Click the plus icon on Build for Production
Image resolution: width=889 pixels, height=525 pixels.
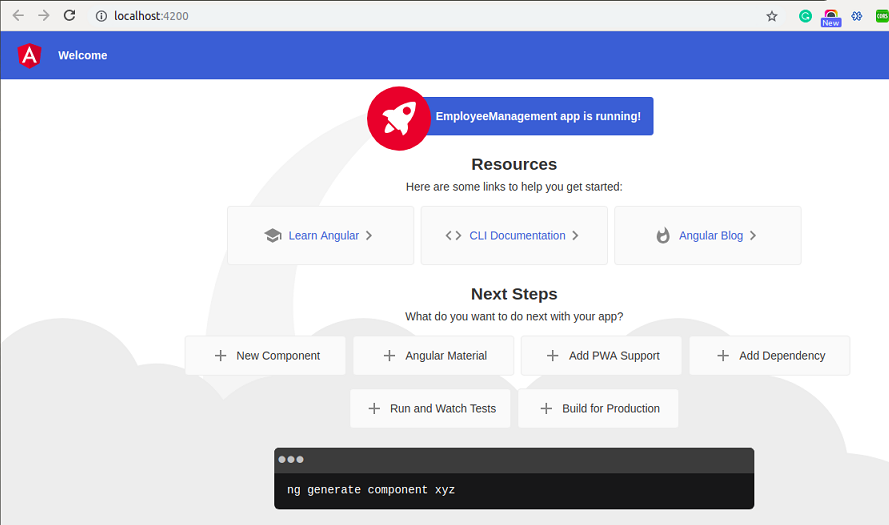[546, 408]
